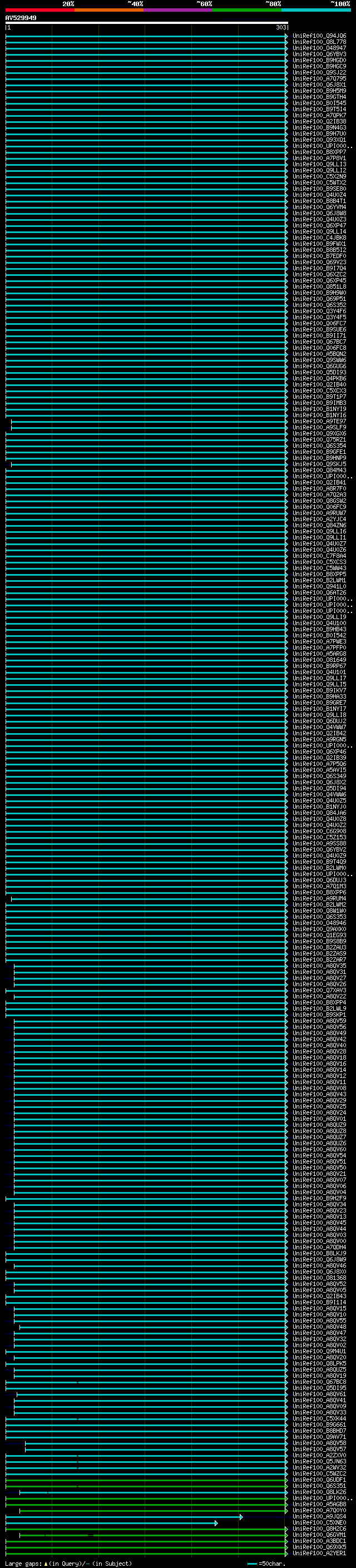
Task: Select label UniRef100_C5X2N9
Action: (x=319, y=176)
